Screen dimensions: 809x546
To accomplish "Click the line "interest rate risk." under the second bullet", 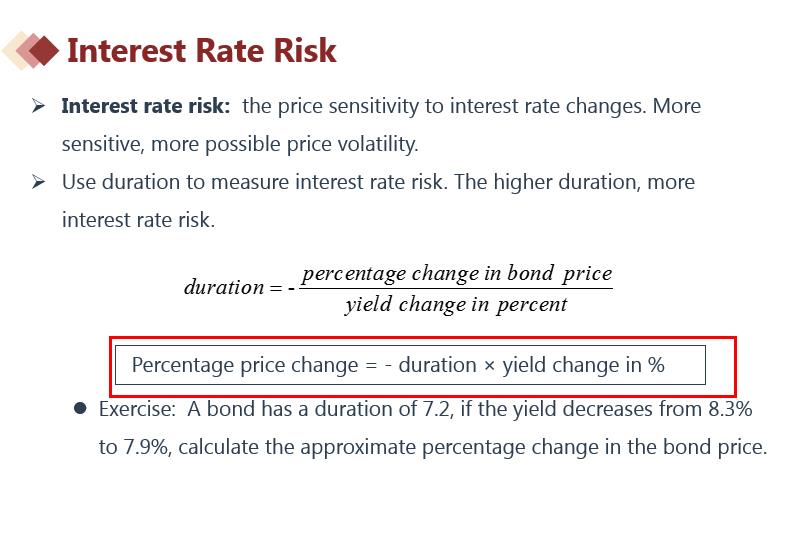I will pos(138,220).
